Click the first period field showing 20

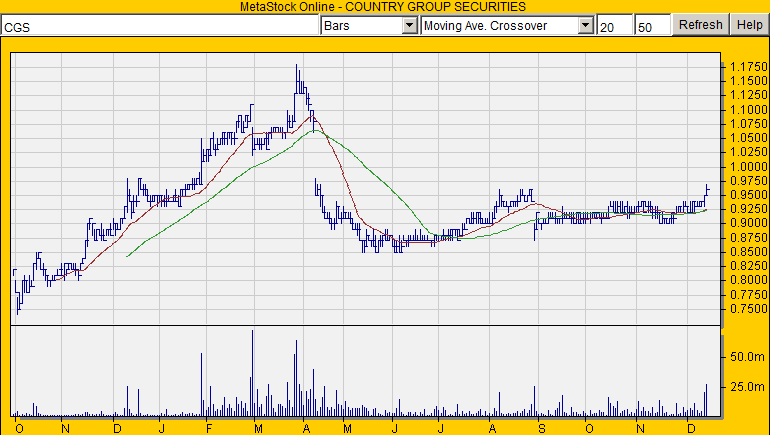click(615, 26)
